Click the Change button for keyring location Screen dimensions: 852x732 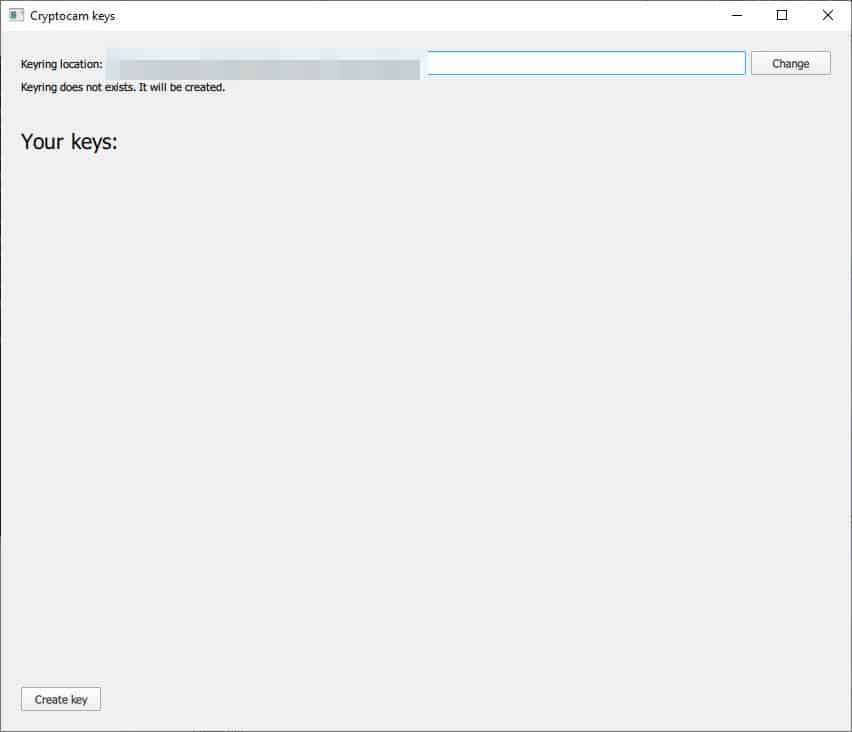click(791, 64)
